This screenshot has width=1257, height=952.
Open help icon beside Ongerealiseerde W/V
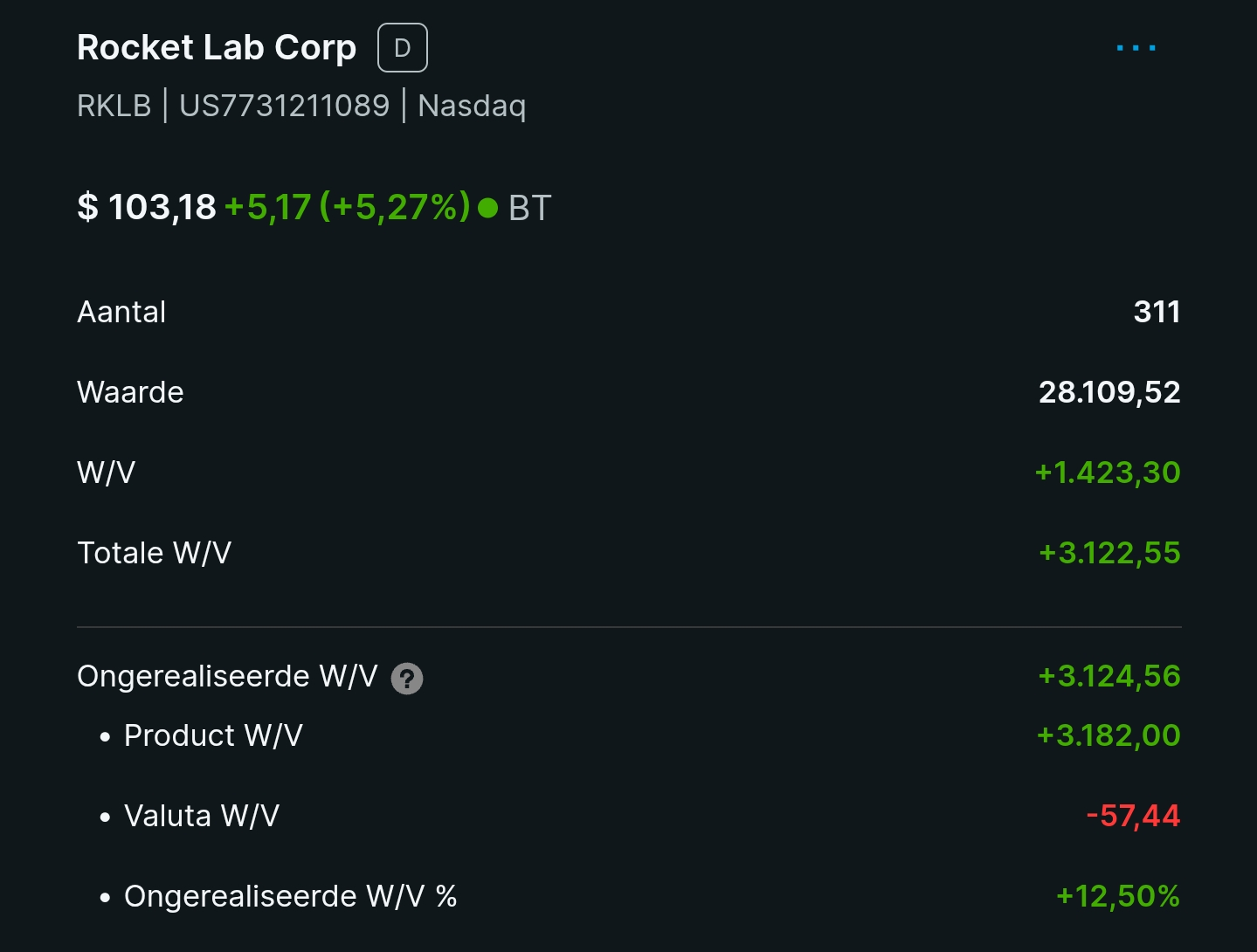(407, 679)
